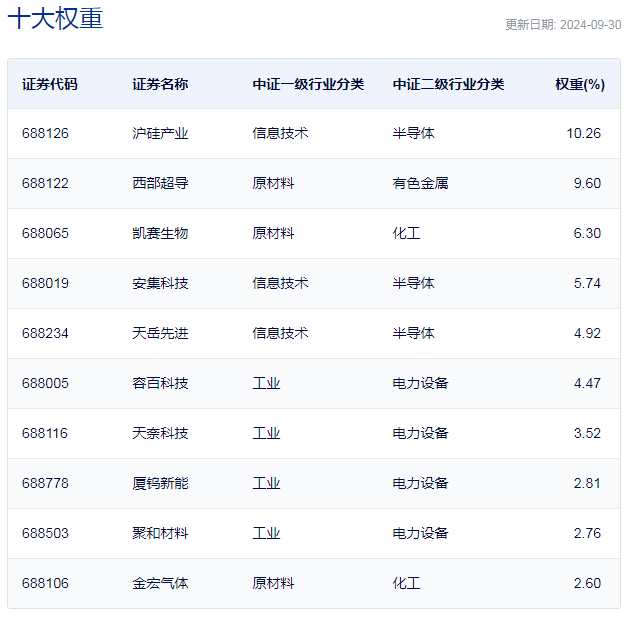Click 化工 in the 凯赛生物 row
This screenshot has width=628, height=620.
[x=407, y=233]
